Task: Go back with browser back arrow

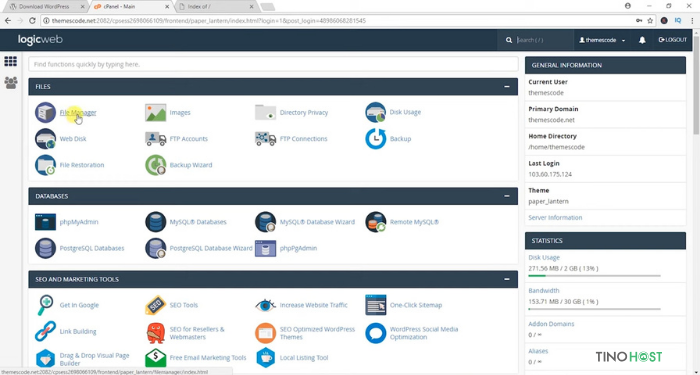Action: 8,21
